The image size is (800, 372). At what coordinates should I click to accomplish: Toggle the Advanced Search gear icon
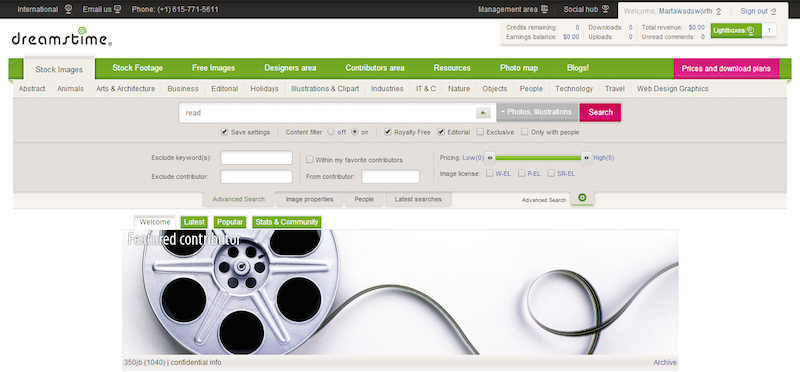tap(582, 198)
